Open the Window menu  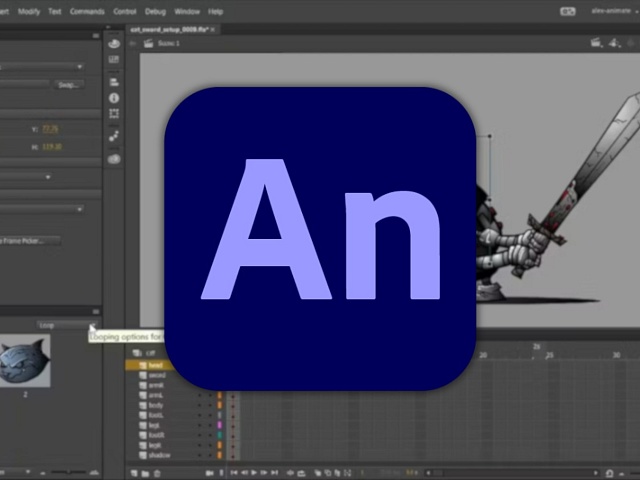187,11
